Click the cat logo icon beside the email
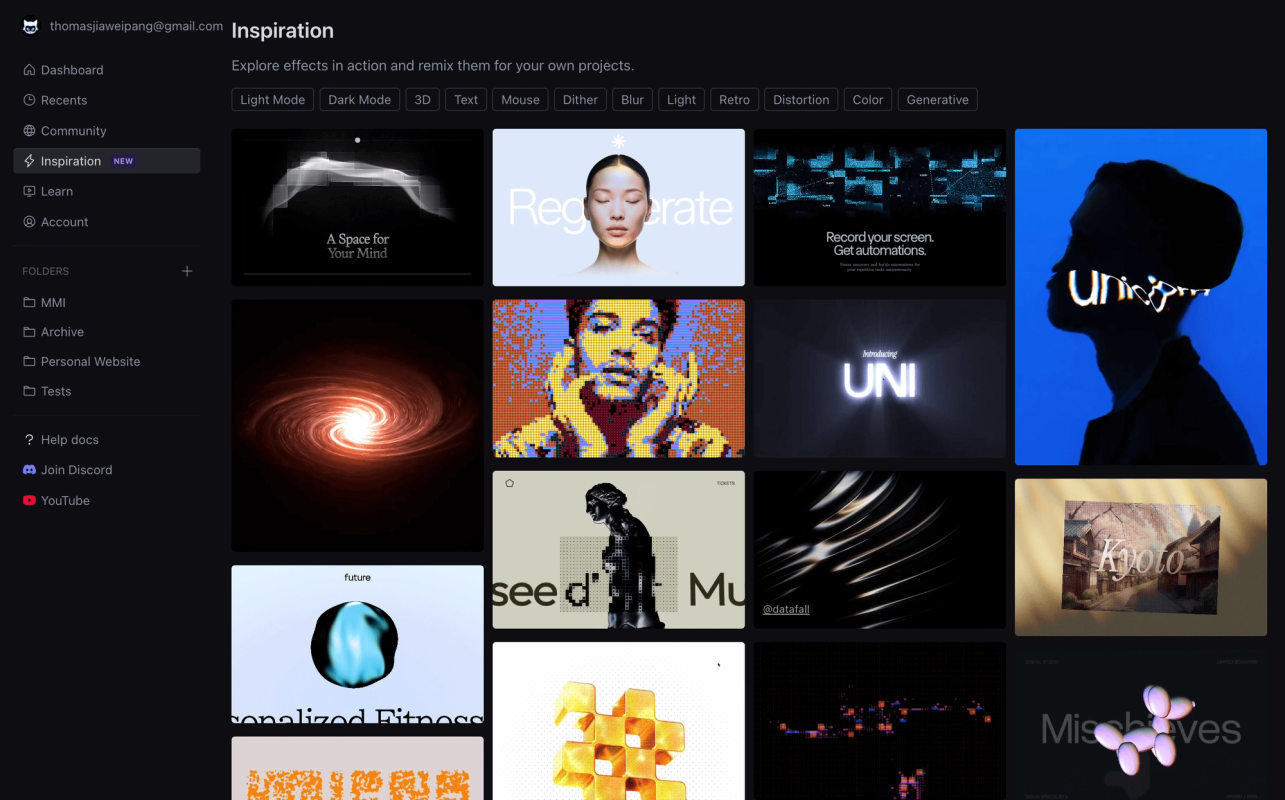The image size is (1285, 800). [31, 27]
